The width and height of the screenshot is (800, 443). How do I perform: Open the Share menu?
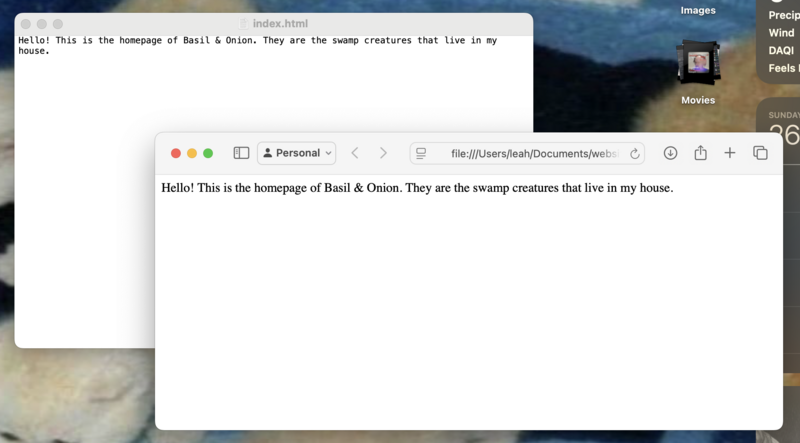tap(700, 153)
